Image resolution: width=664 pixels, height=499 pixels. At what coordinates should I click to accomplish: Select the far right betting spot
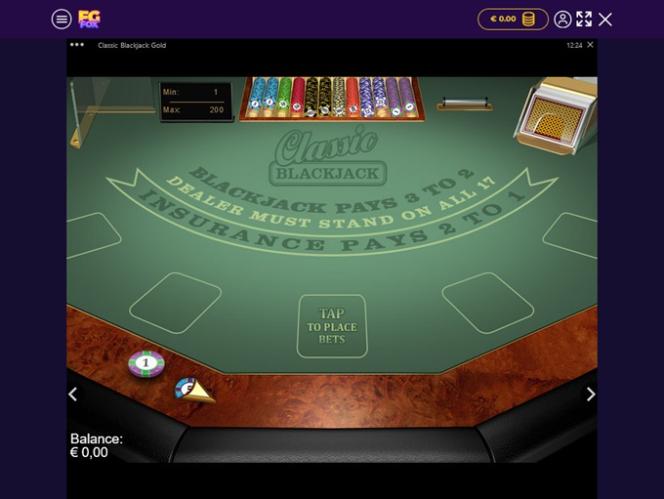pos(570,235)
